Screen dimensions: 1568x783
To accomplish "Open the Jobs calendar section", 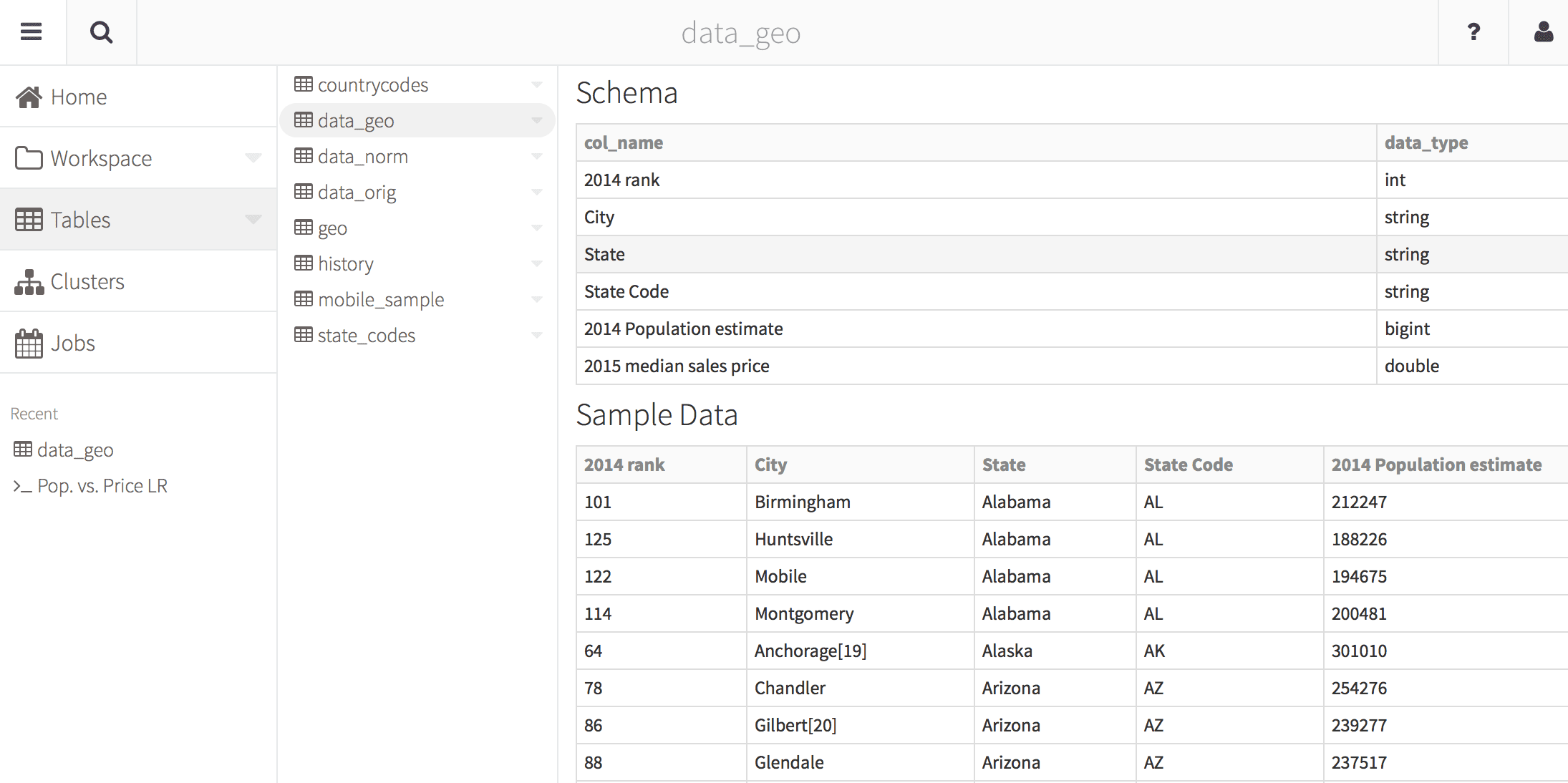I will 72,343.
